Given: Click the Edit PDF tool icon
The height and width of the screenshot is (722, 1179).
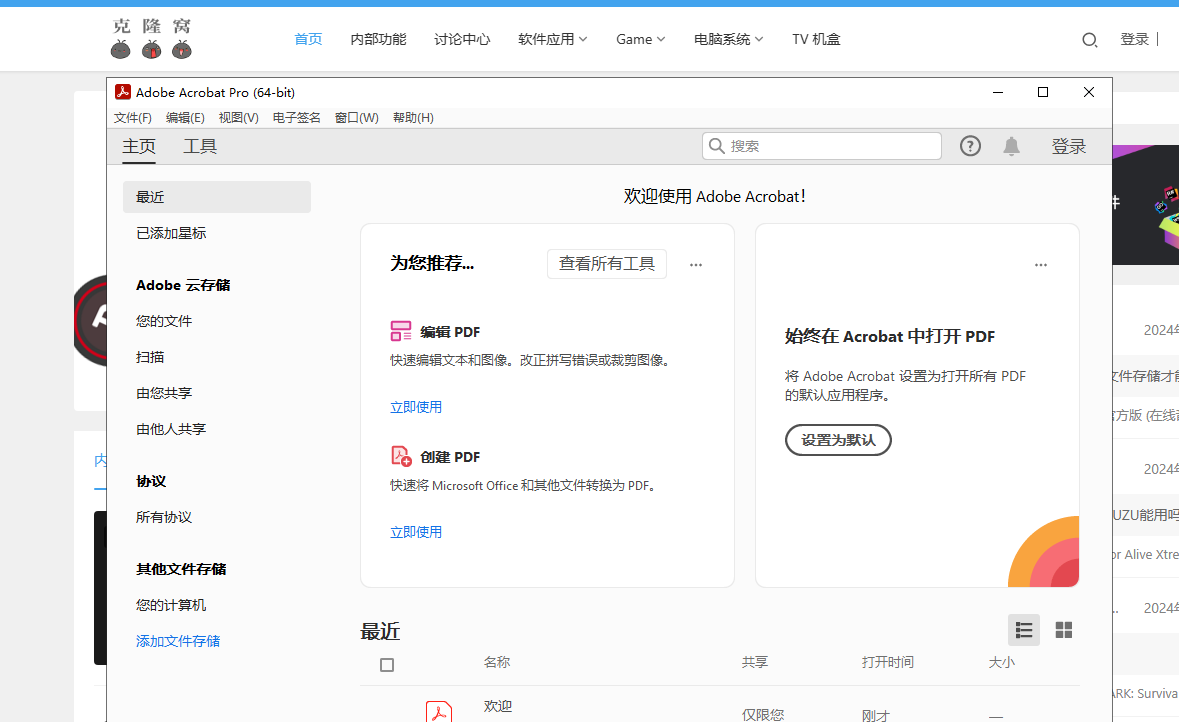Looking at the screenshot, I should point(401,331).
